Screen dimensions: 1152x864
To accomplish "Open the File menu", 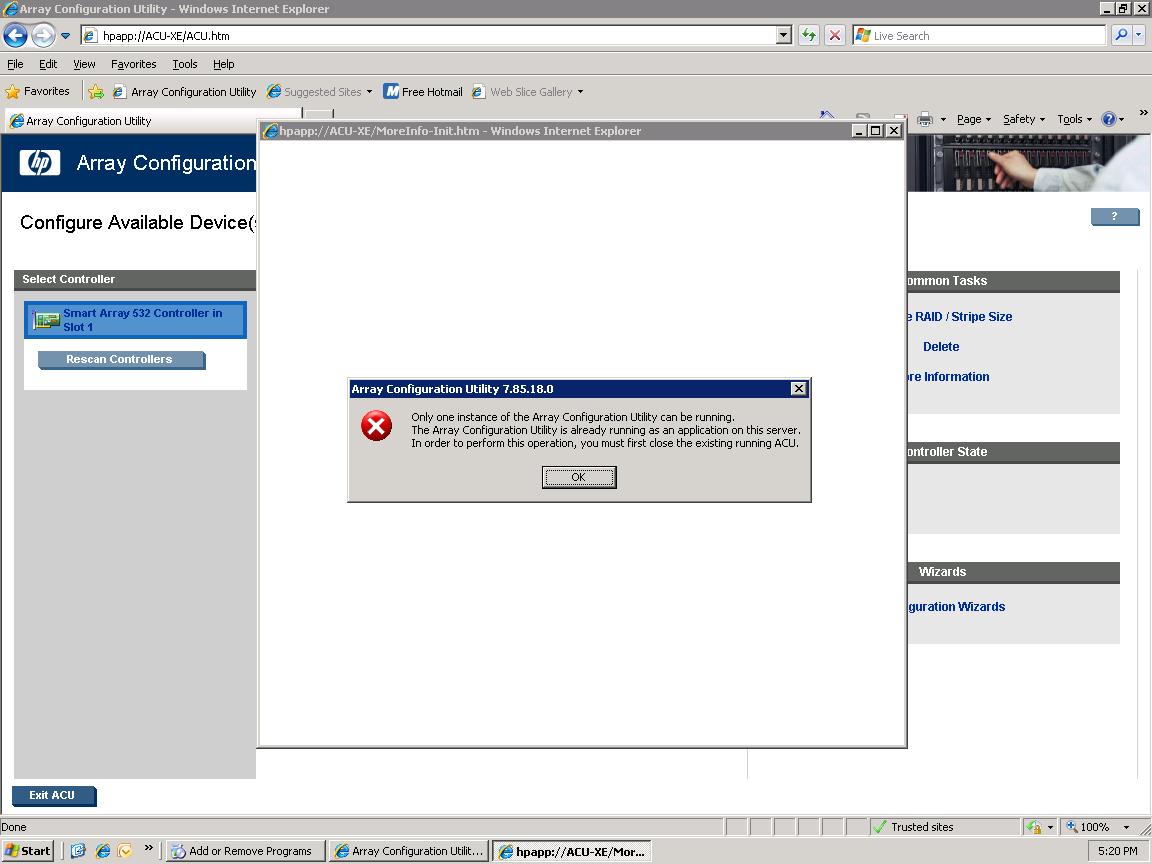I will [15, 64].
